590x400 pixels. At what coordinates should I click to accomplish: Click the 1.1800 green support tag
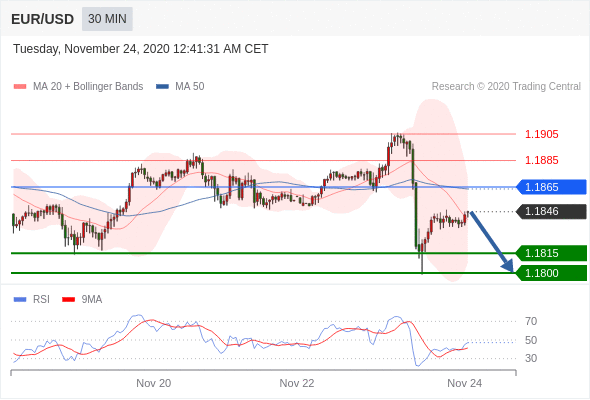551,273
